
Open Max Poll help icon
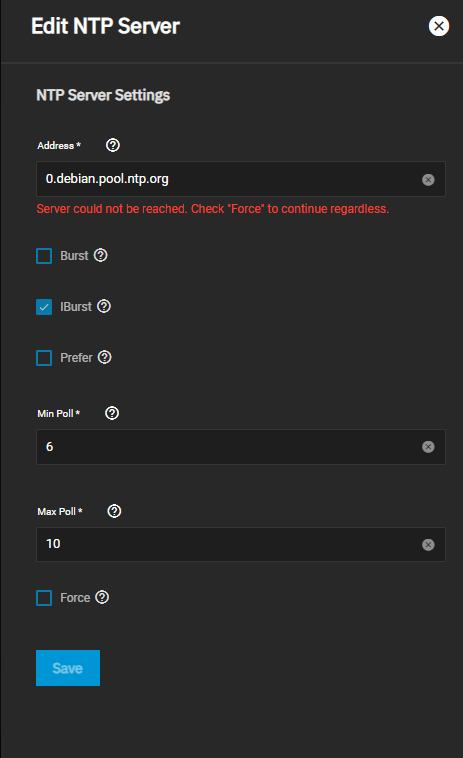[115, 511]
